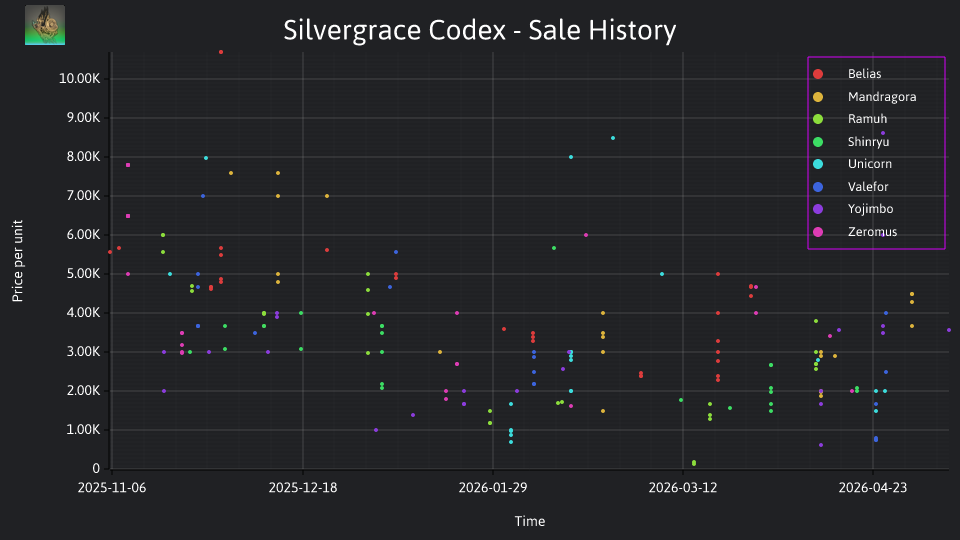Image resolution: width=960 pixels, height=540 pixels.
Task: Click the cyan Unicorn point near 8.50K
Action: coord(613,138)
